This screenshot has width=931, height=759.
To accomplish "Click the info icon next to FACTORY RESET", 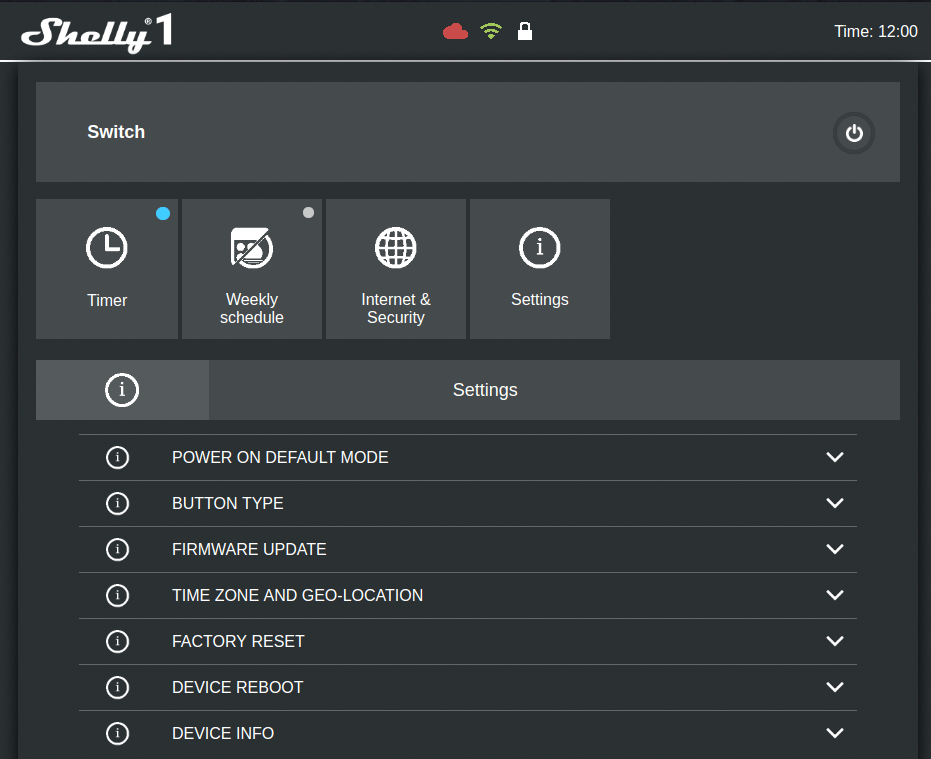I will tap(117, 641).
